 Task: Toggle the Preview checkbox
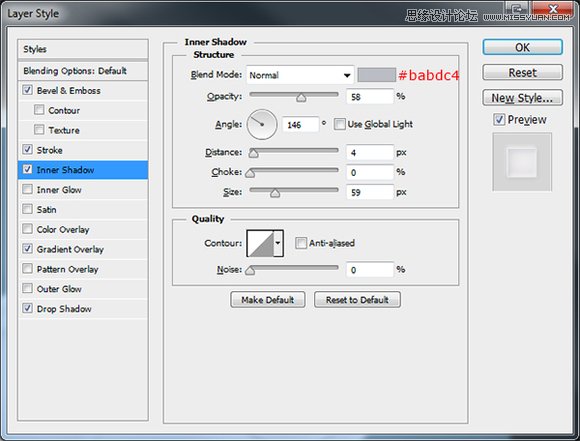pos(499,119)
